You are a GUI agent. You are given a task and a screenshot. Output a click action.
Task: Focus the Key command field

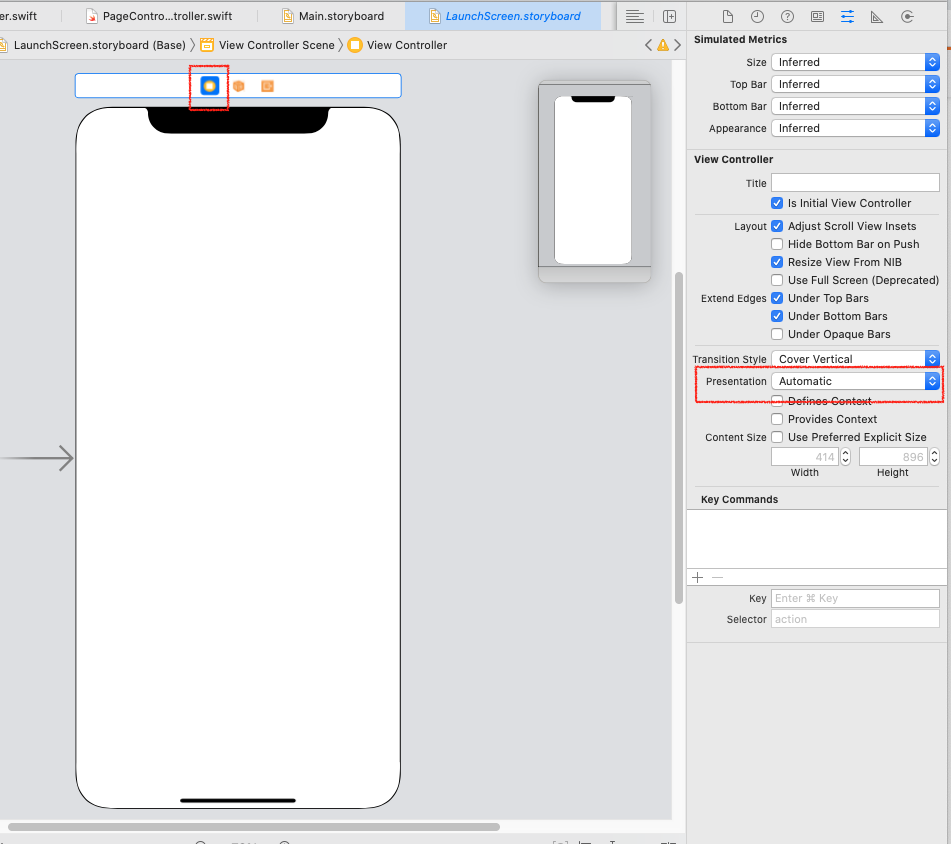coord(855,598)
